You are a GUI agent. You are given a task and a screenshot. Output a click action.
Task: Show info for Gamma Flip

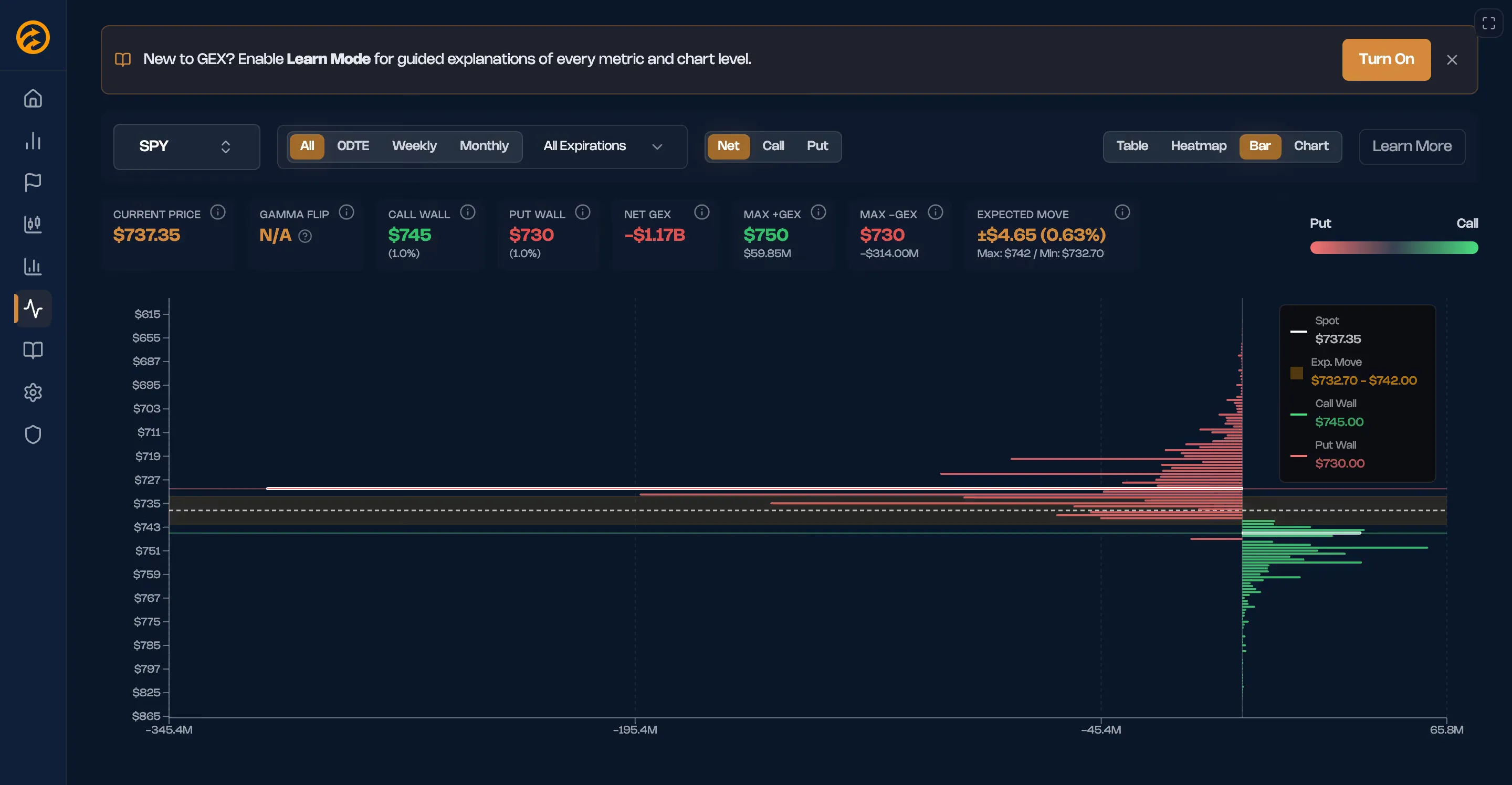346,213
